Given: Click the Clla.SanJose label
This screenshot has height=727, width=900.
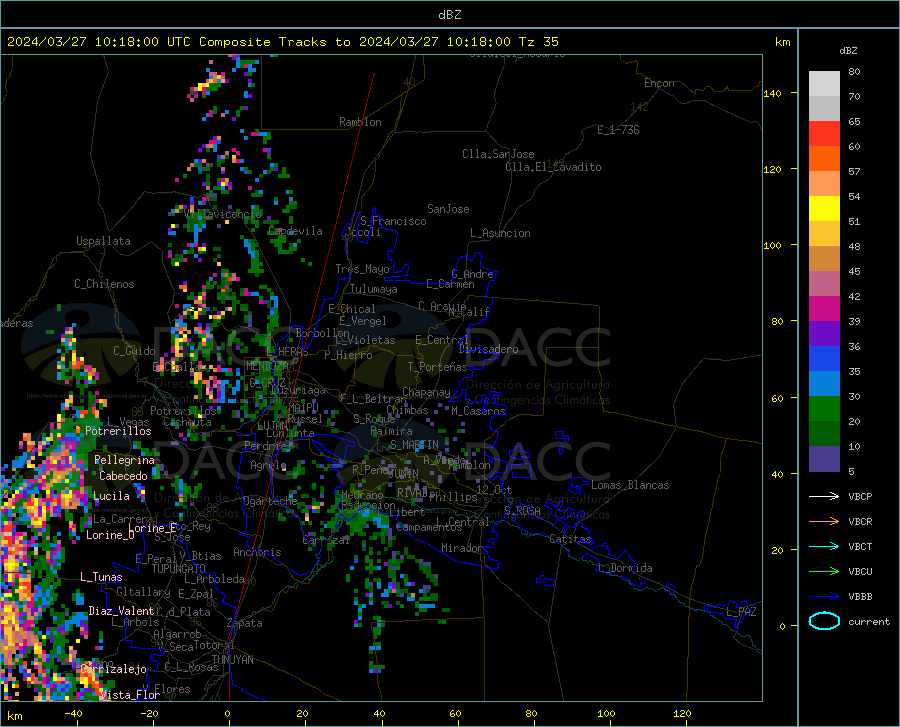Looking at the screenshot, I should (498, 154).
